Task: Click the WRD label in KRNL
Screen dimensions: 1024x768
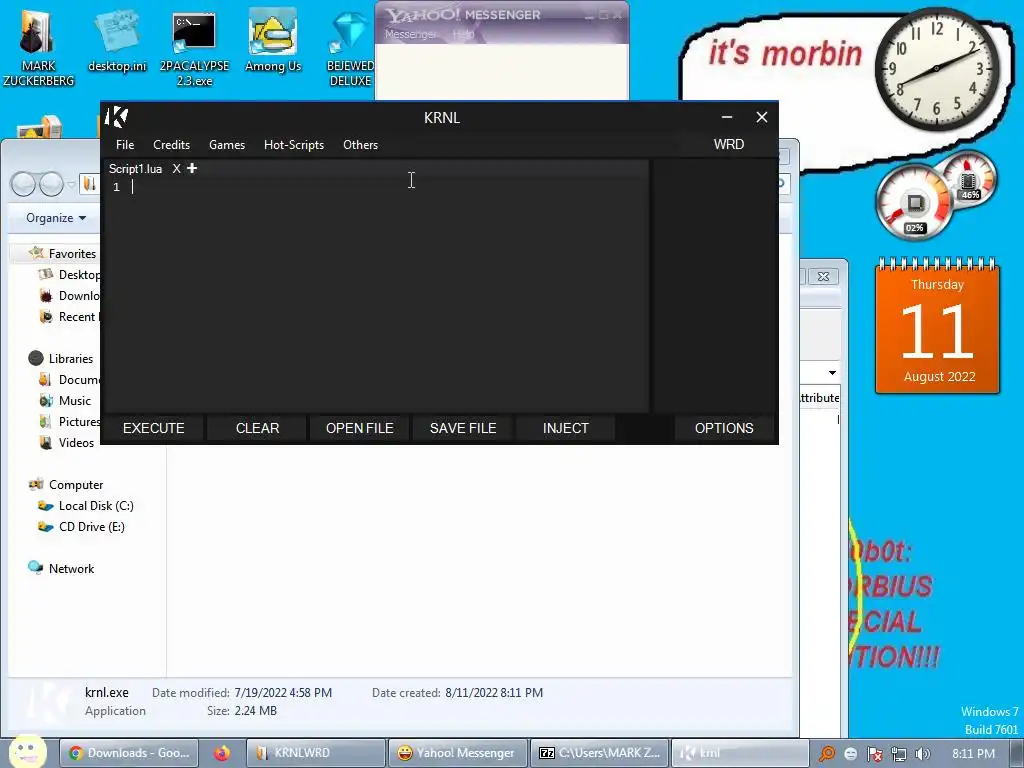Action: pyautogui.click(x=729, y=144)
